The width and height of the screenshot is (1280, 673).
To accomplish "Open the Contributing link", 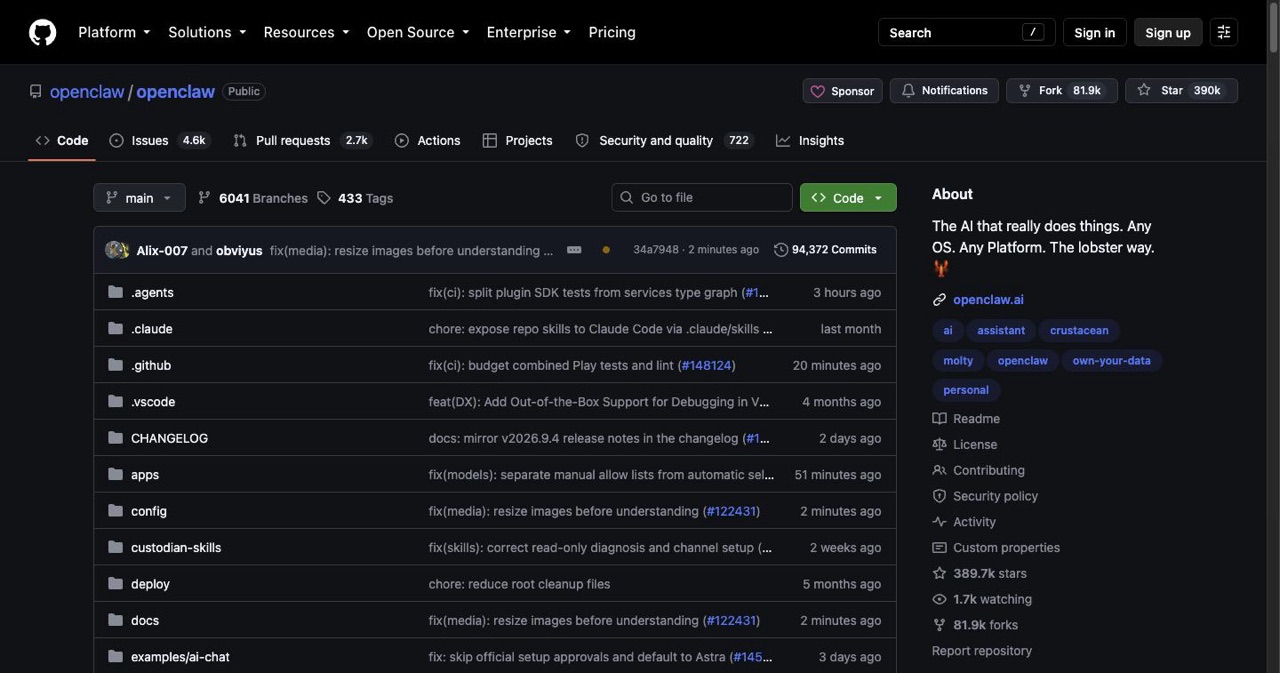I will tap(978, 470).
